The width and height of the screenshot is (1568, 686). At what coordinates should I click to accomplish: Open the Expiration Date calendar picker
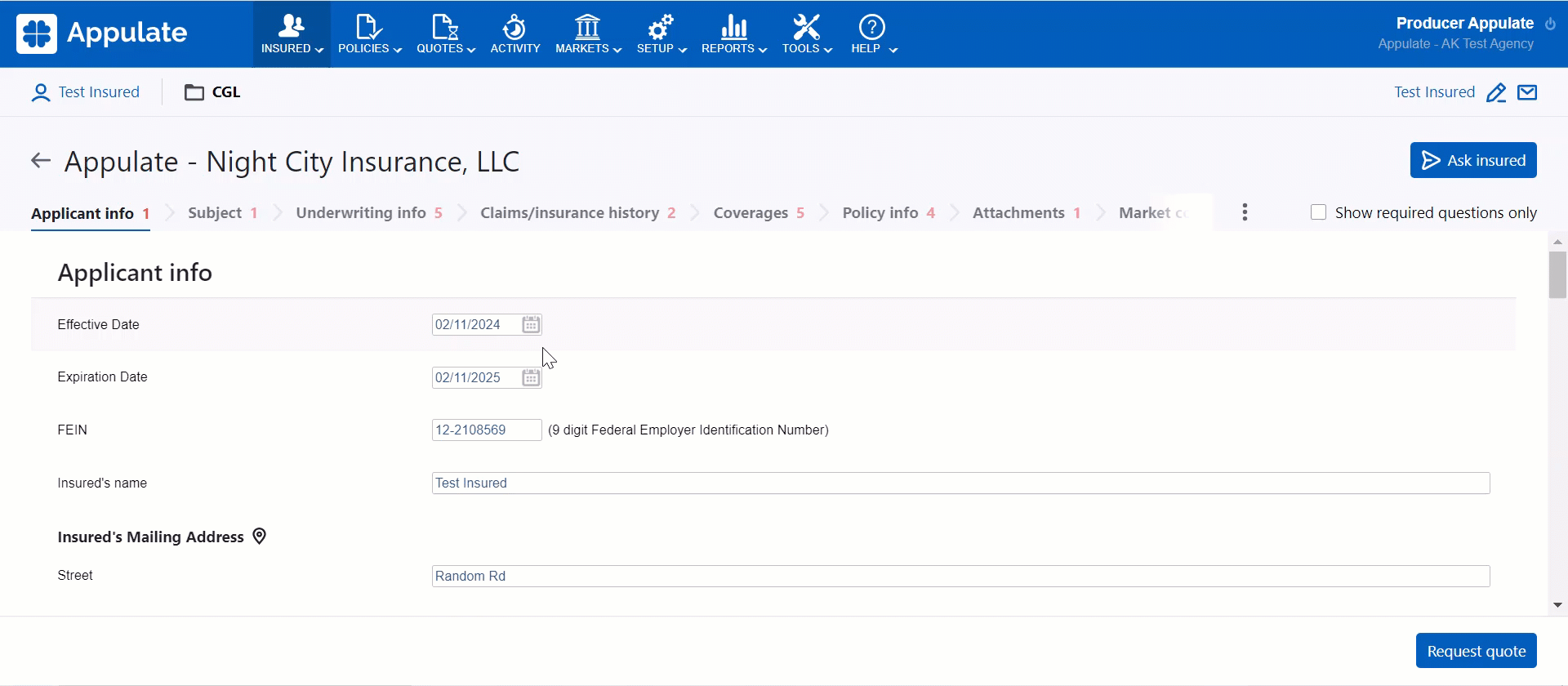tap(531, 378)
